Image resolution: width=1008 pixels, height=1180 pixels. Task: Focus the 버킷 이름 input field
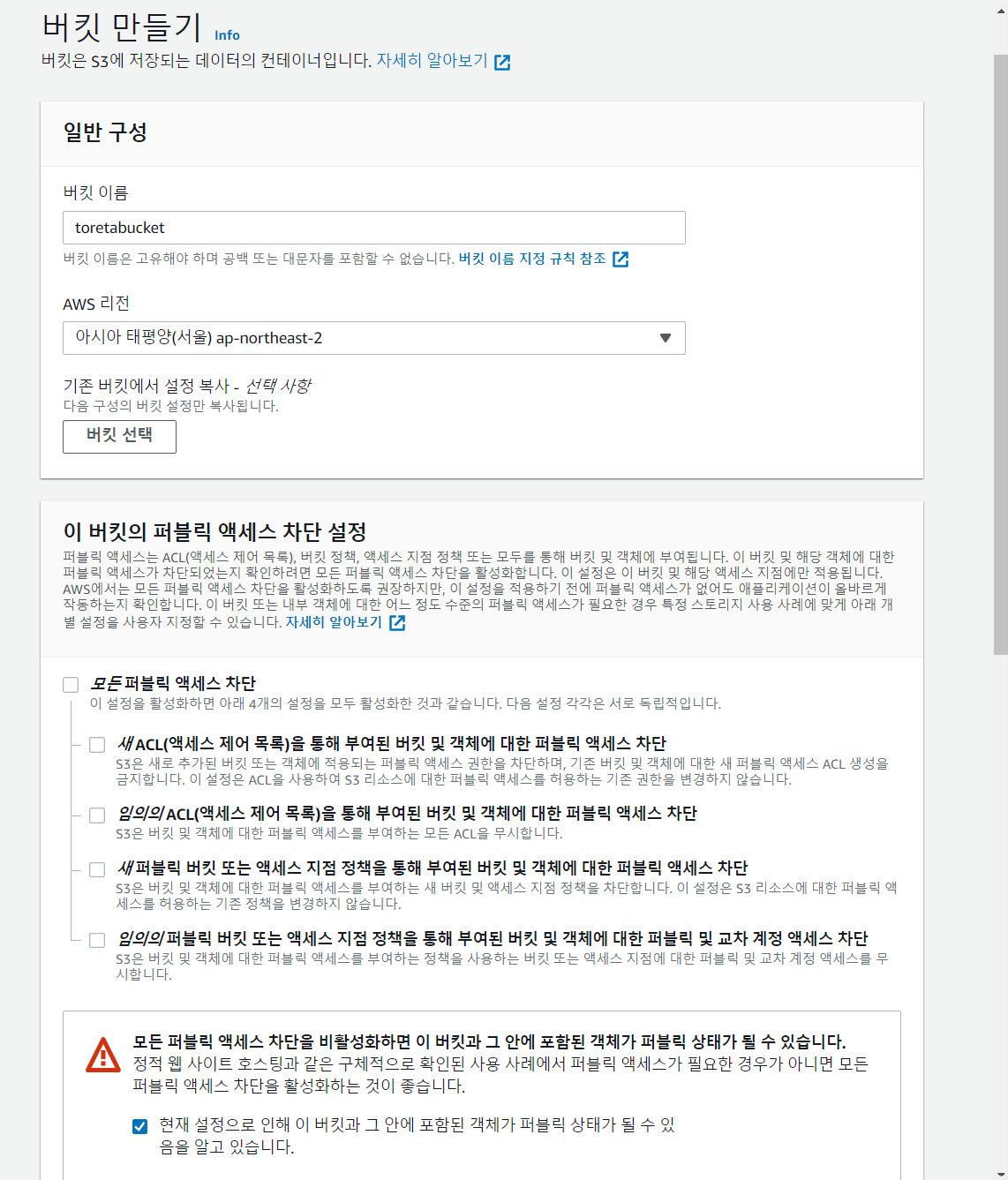tap(374, 228)
